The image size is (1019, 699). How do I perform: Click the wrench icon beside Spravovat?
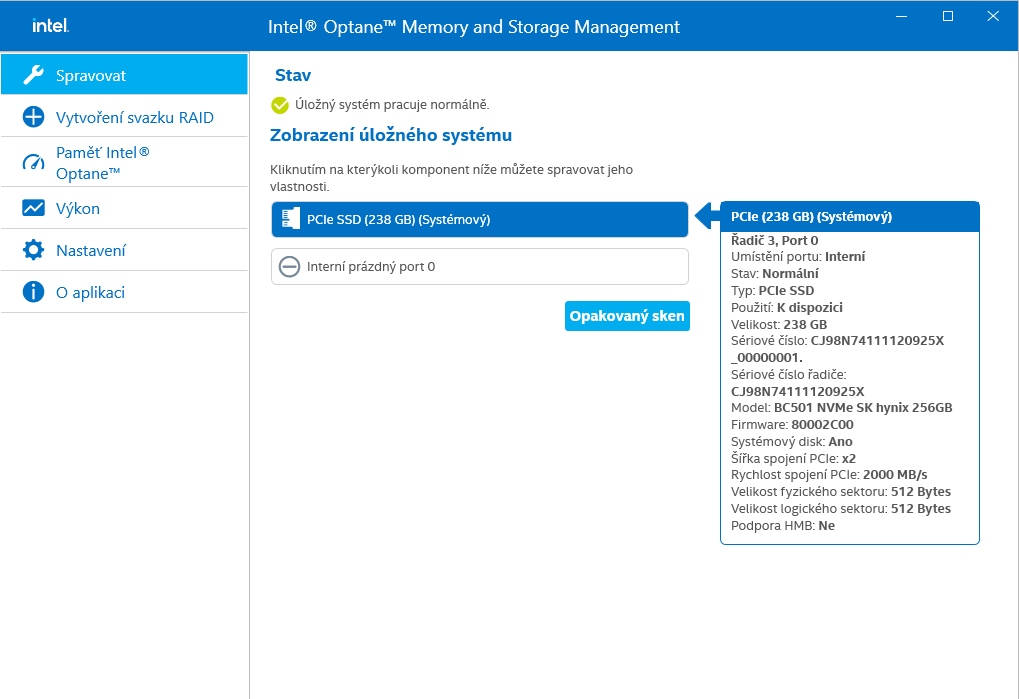coord(33,75)
